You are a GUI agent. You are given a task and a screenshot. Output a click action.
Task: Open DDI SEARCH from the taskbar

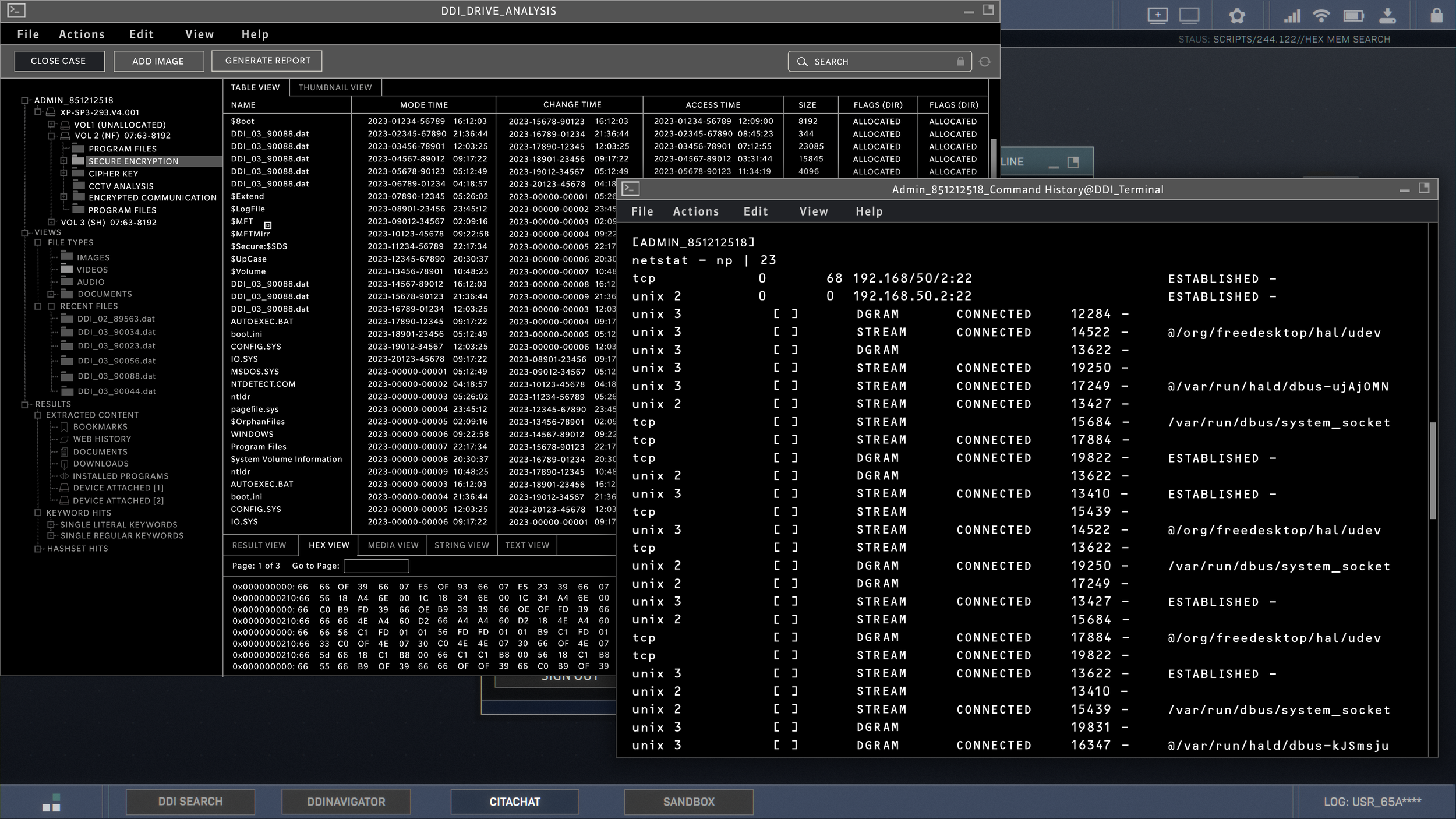190,802
